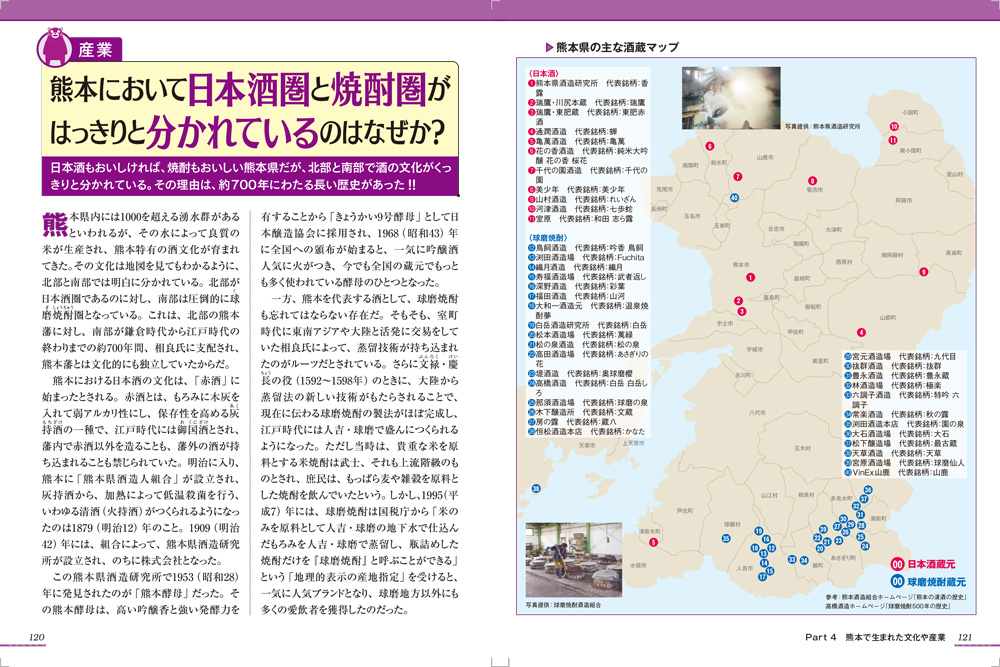Select blue map marker 39 on the map

[x=823, y=529]
